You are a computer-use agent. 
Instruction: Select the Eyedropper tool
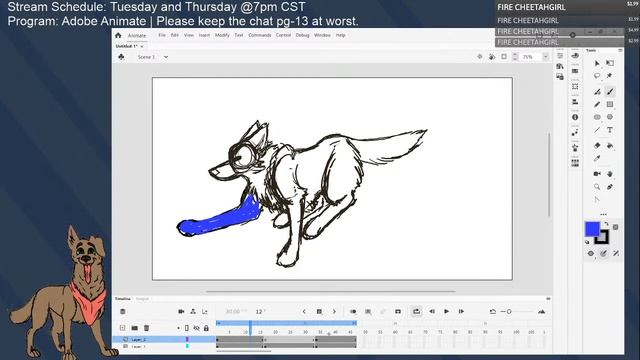[x=597, y=158]
